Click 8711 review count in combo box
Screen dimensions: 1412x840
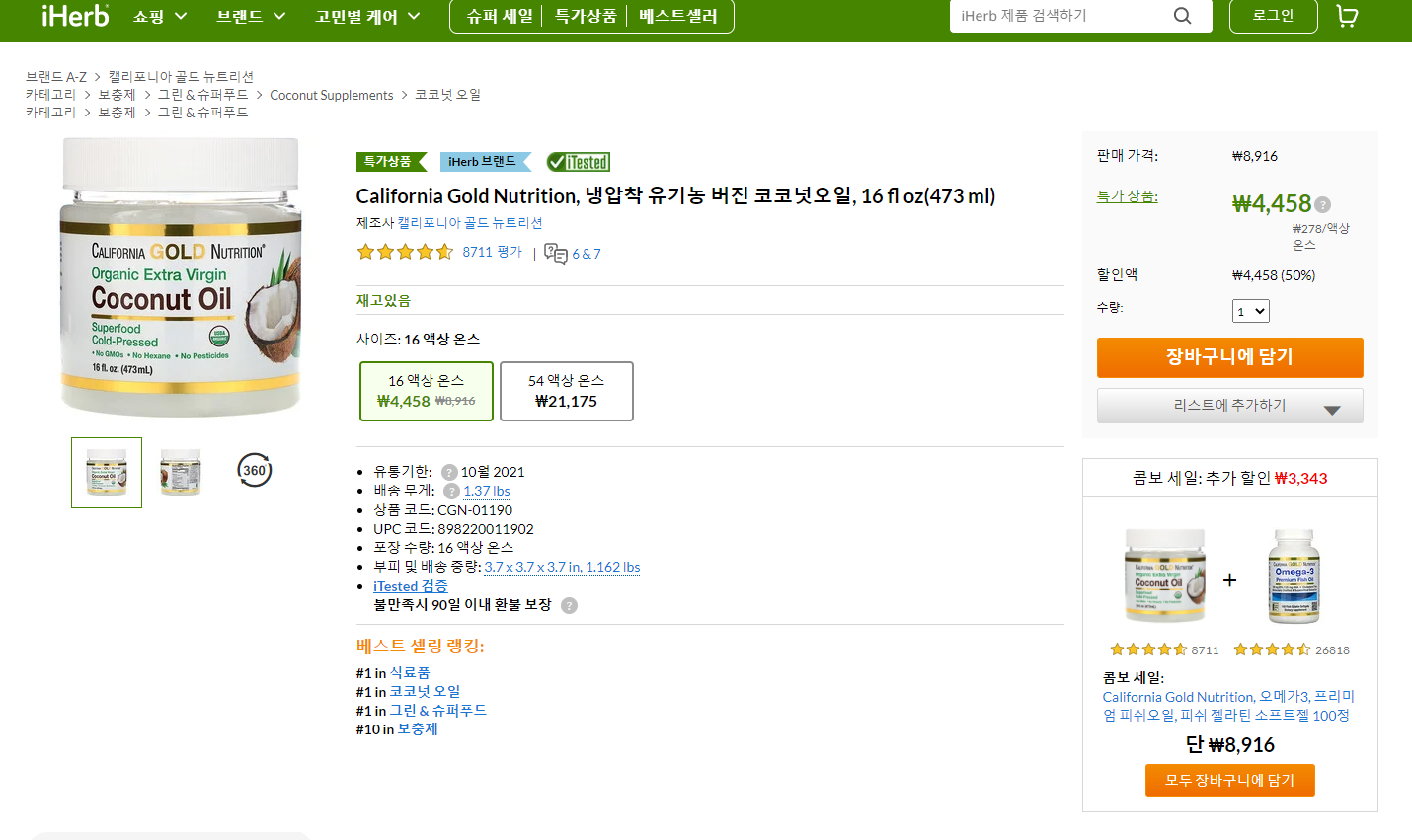click(x=1205, y=650)
